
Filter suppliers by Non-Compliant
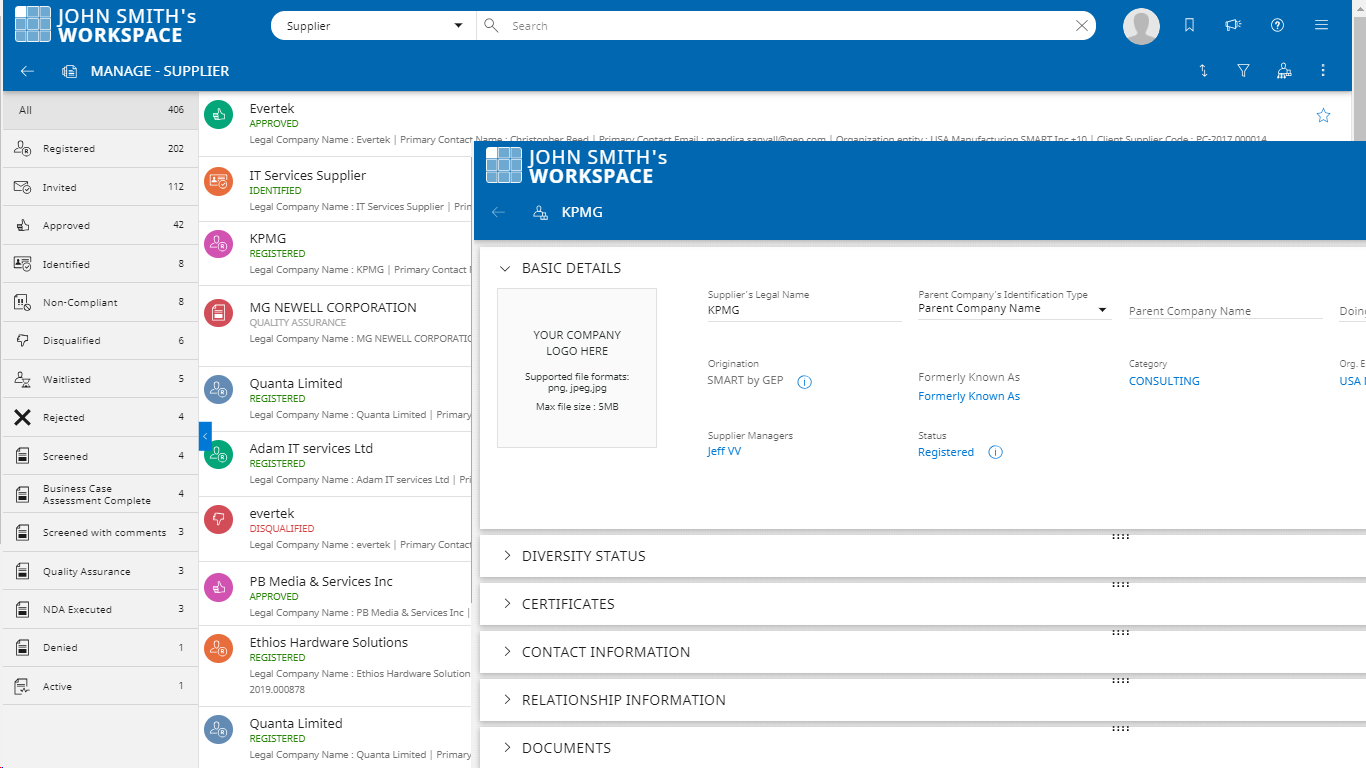(100, 302)
